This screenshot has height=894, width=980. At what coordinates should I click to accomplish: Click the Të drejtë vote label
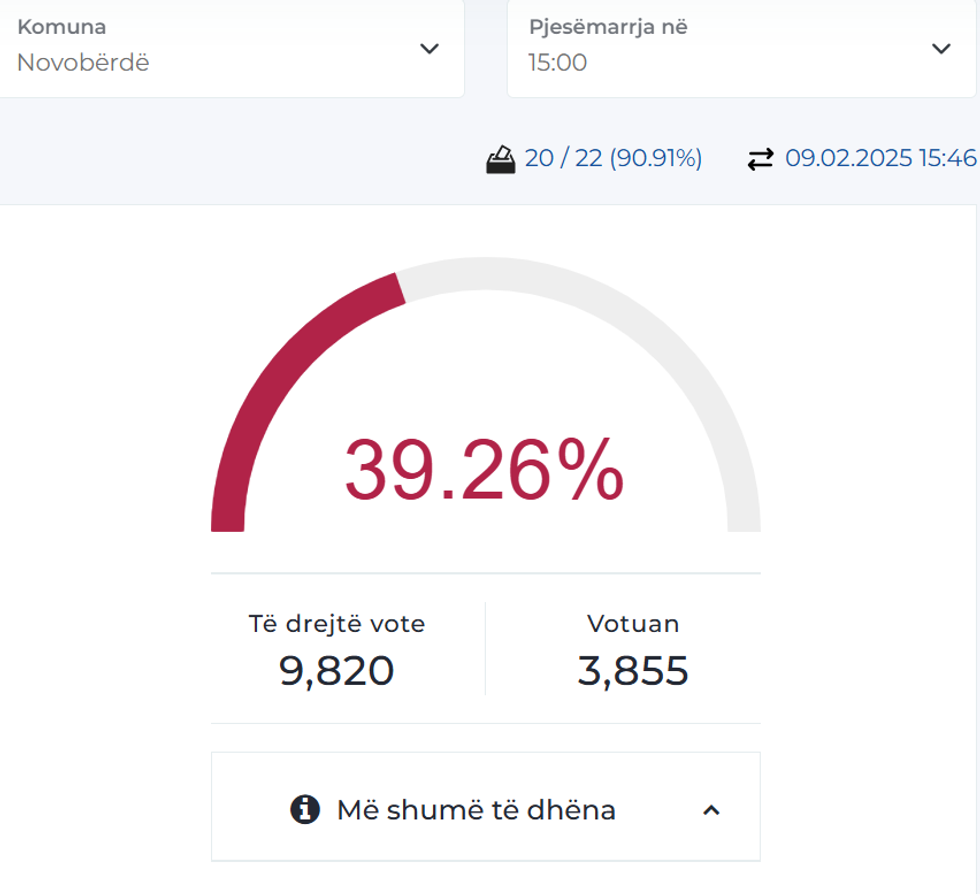pos(337,624)
